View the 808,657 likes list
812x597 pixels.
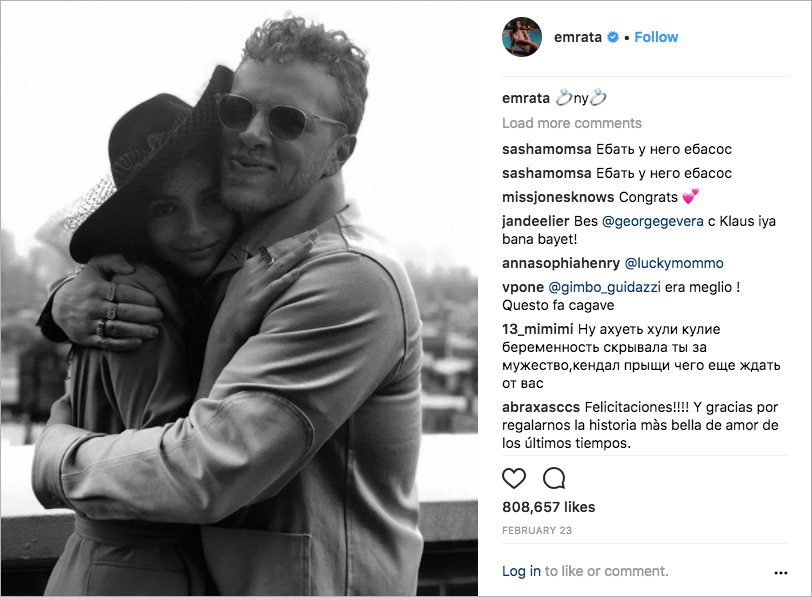548,507
